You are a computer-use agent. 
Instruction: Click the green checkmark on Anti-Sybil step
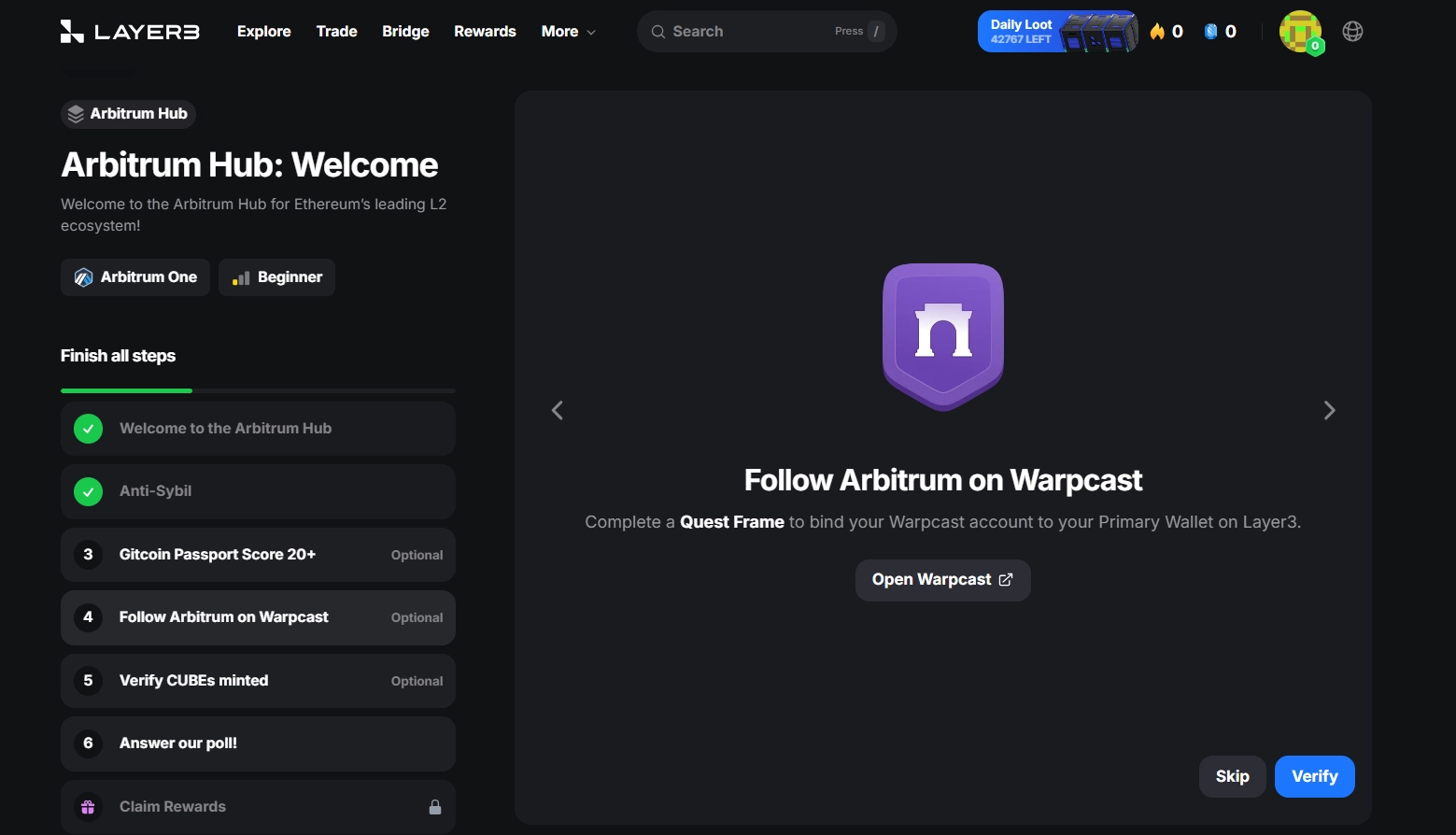[x=88, y=491]
